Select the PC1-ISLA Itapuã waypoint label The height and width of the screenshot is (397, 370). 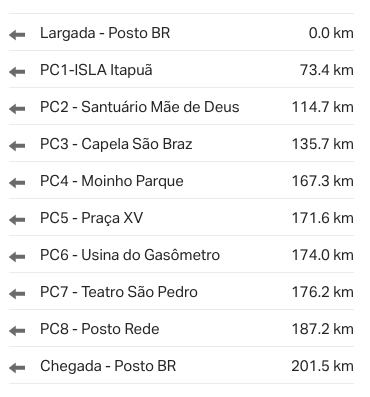coord(96,70)
